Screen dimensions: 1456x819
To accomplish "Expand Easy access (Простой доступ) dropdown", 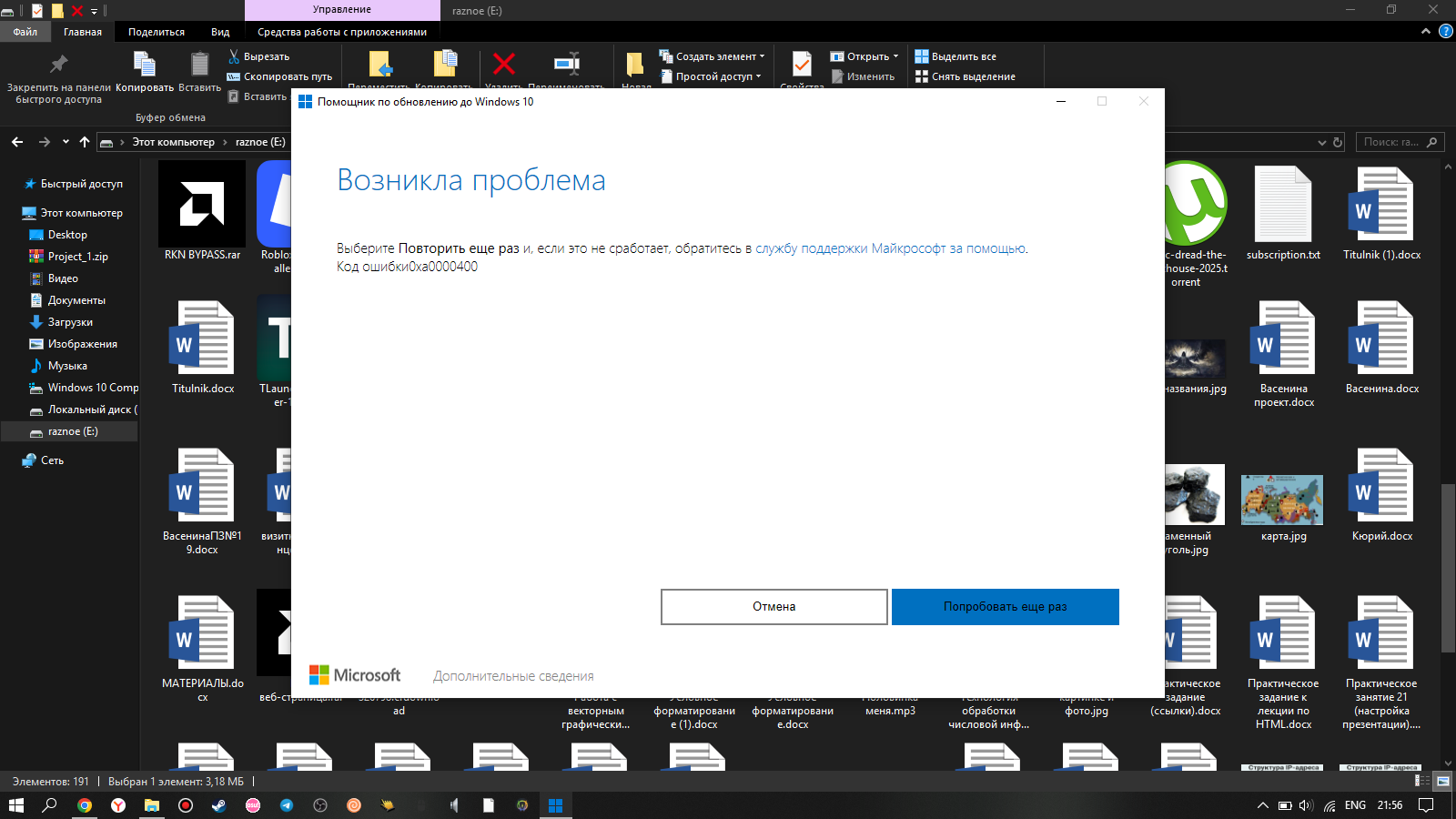I will point(758,76).
